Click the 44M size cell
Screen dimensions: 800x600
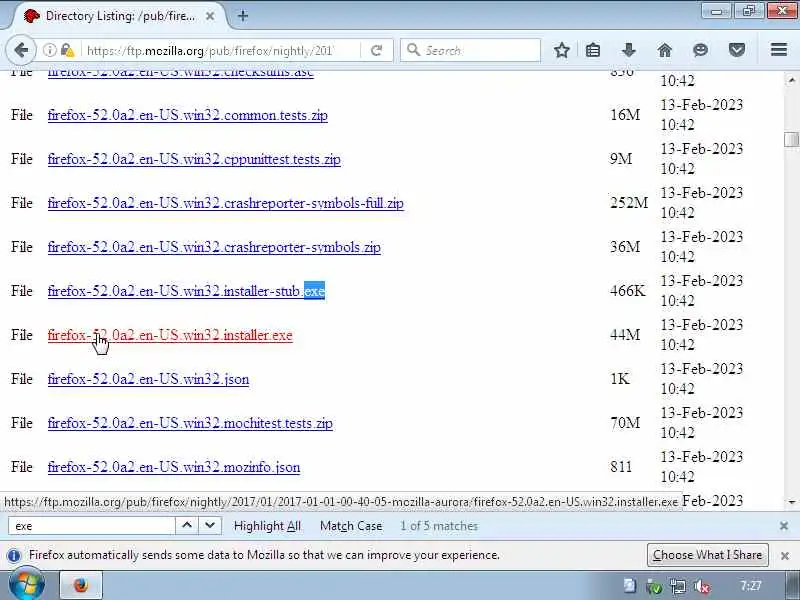pos(625,335)
